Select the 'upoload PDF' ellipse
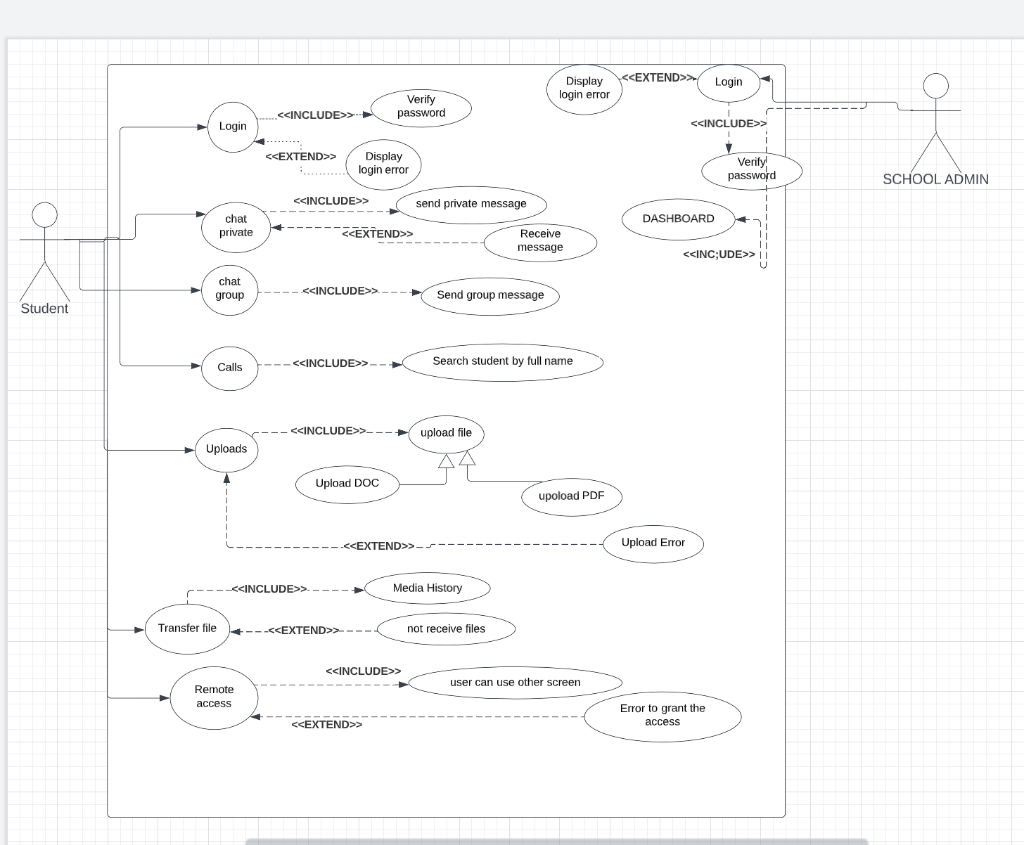The image size is (1024, 845). click(571, 497)
